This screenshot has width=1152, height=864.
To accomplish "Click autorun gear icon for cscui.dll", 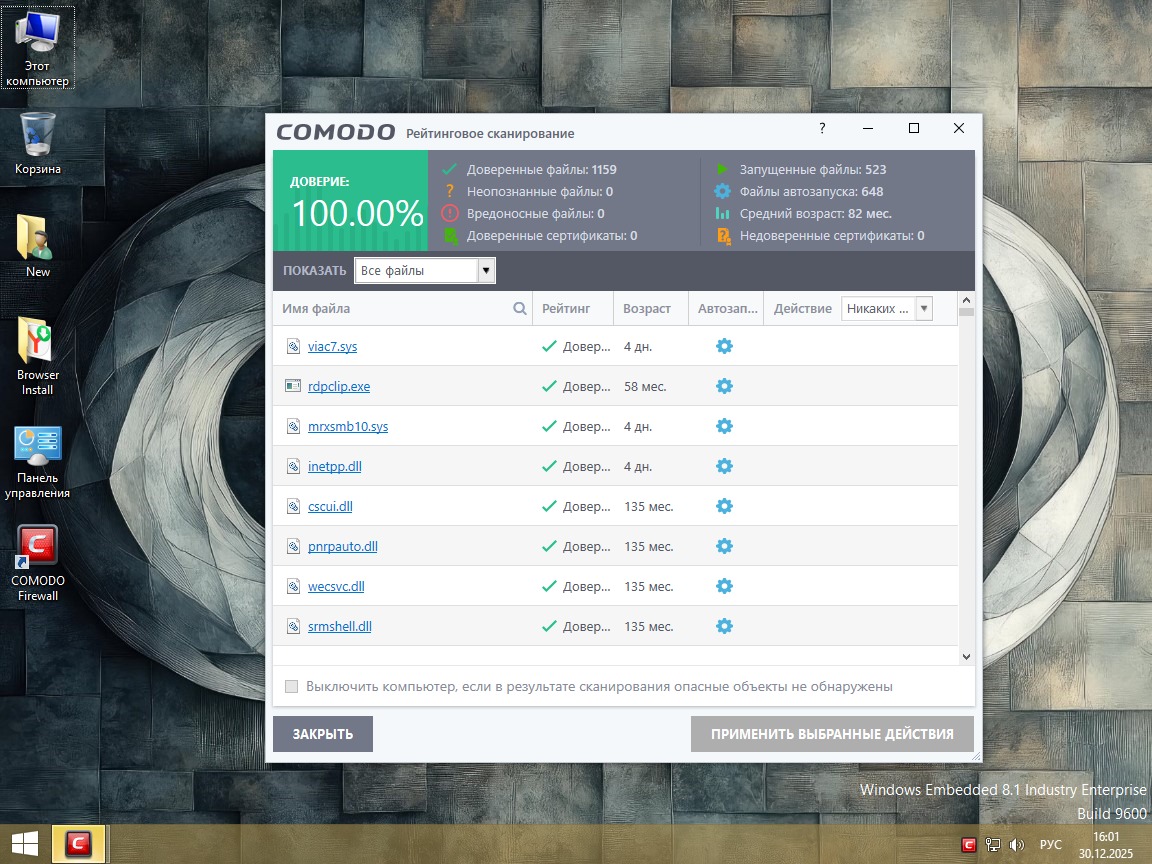I will (x=724, y=506).
